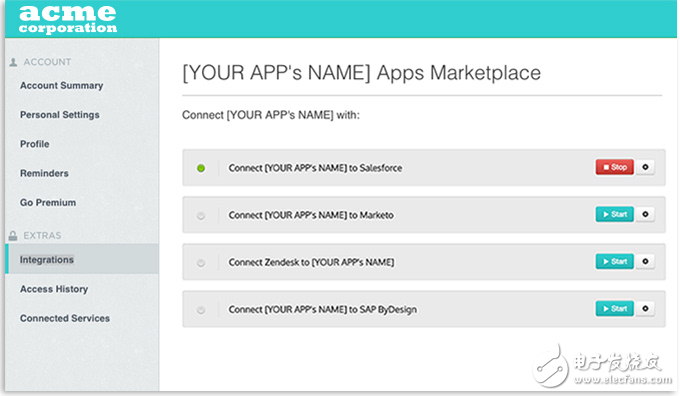Screen dimensions: 680x396
Task: Select Go Premium in the sidebar
Action: (x=48, y=203)
